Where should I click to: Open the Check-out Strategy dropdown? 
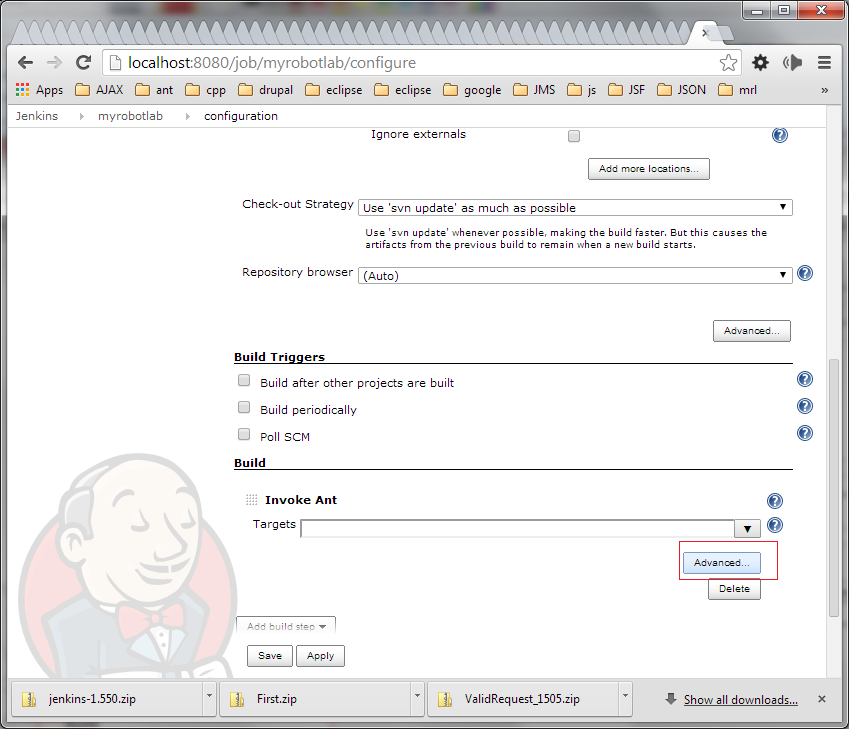click(x=575, y=207)
